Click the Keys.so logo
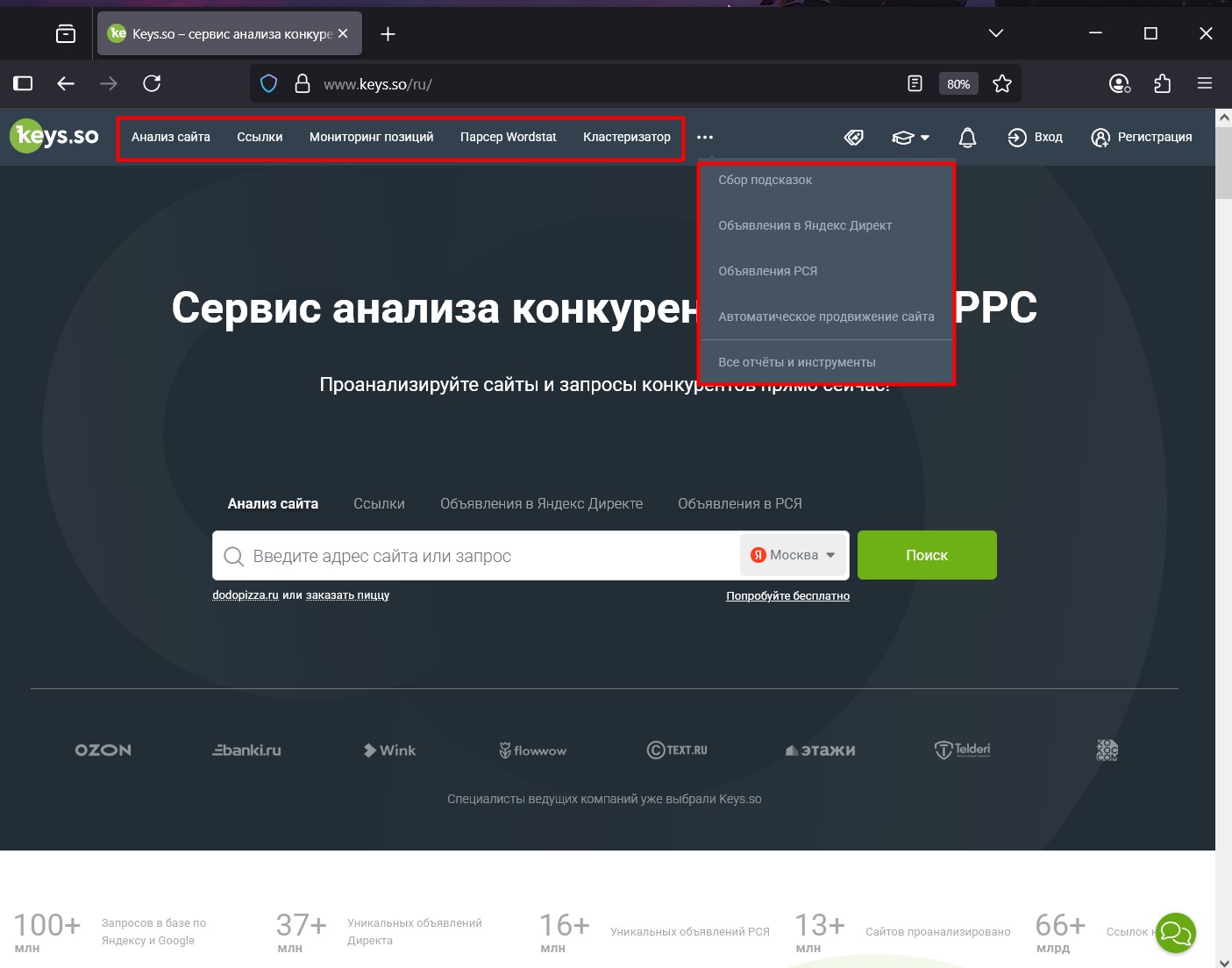The height and width of the screenshot is (968, 1232). (x=54, y=135)
